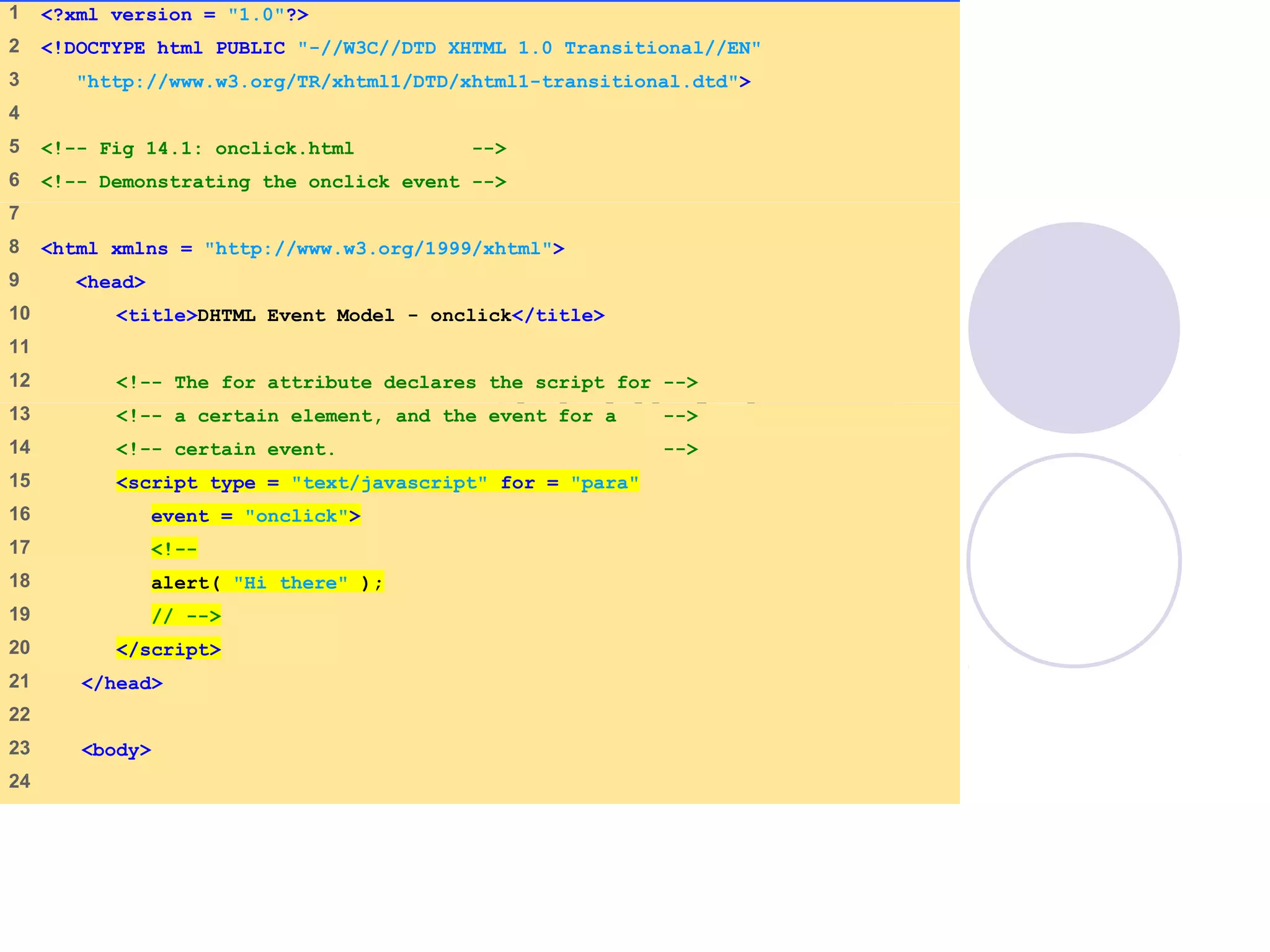Viewport: 1270px width, 952px height.
Task: Click the xml version declaration line
Action: 174,15
